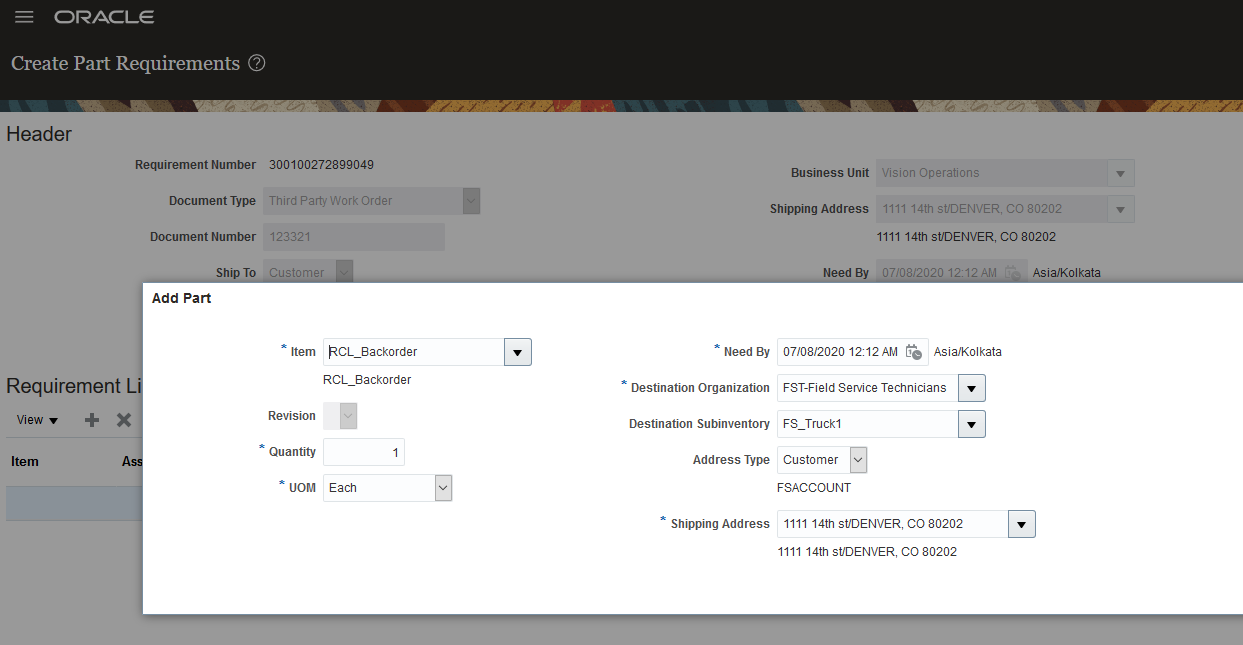Click the Destination Organization text field
The height and width of the screenshot is (645, 1243).
pyautogui.click(x=867, y=388)
